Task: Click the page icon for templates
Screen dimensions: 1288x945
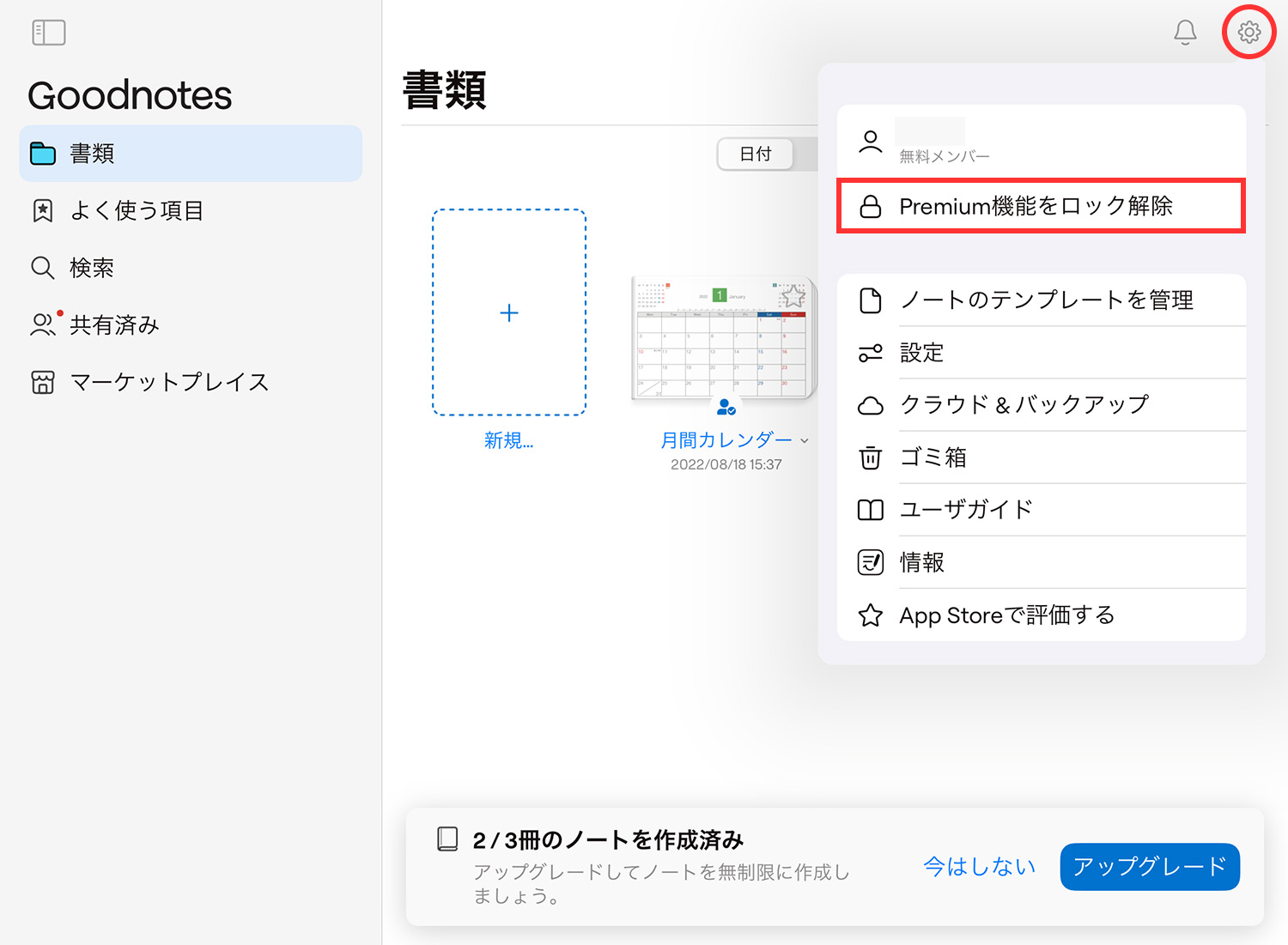Action: 871,300
